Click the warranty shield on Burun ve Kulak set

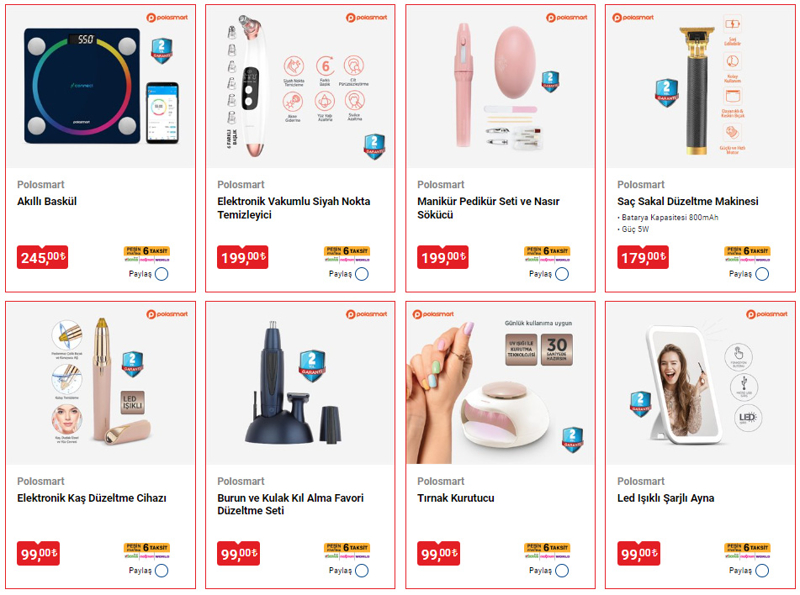click(312, 365)
